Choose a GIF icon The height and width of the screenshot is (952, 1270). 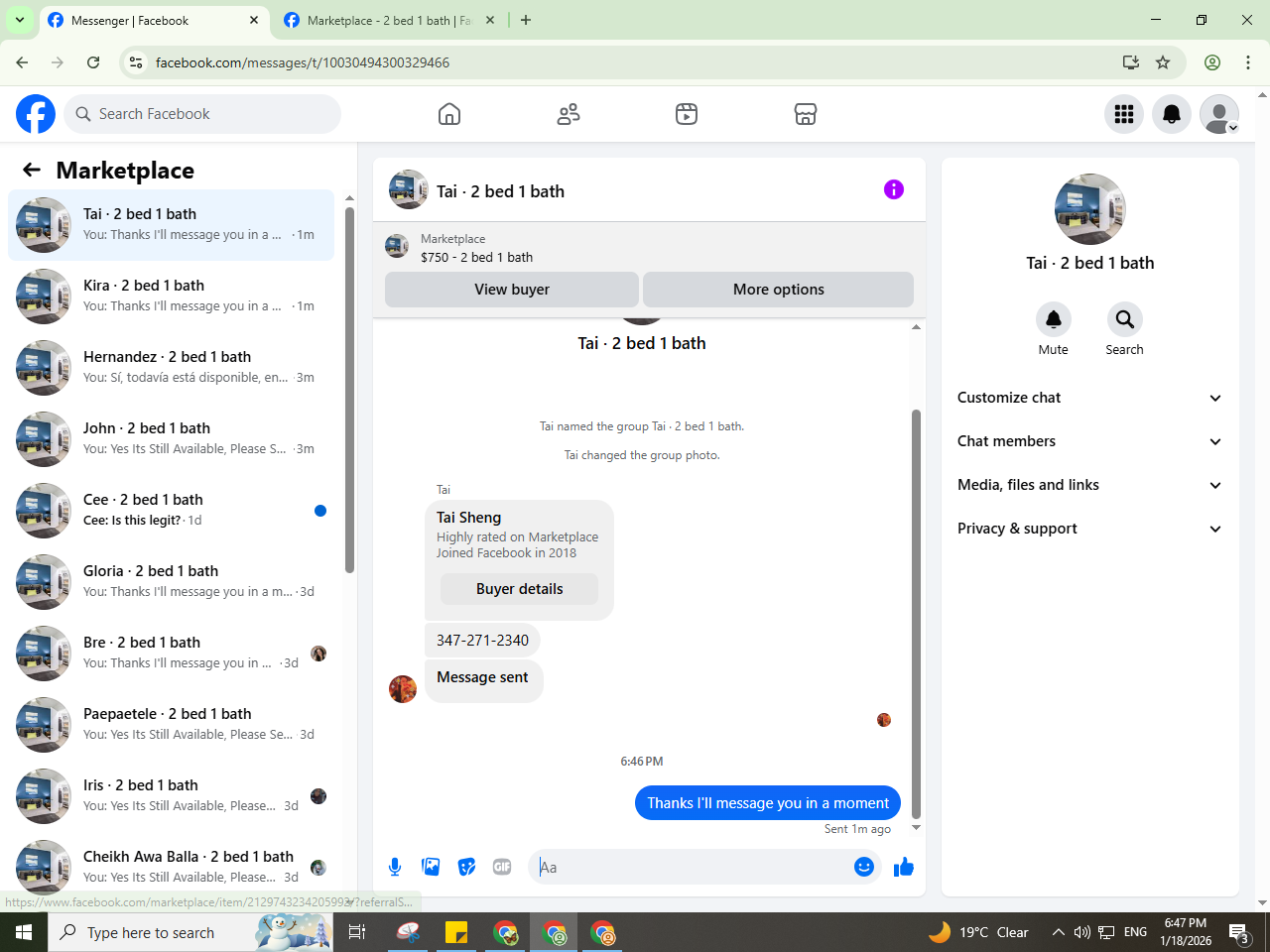502,867
